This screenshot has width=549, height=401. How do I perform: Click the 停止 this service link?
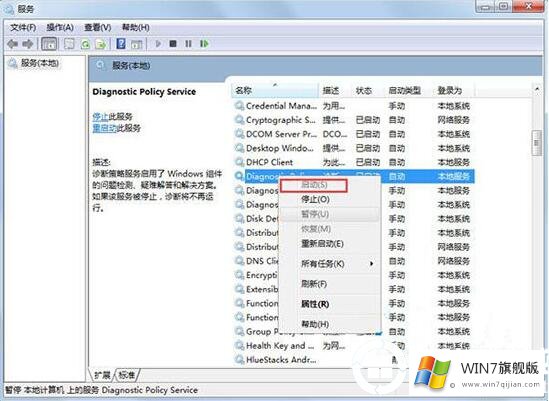coord(100,117)
